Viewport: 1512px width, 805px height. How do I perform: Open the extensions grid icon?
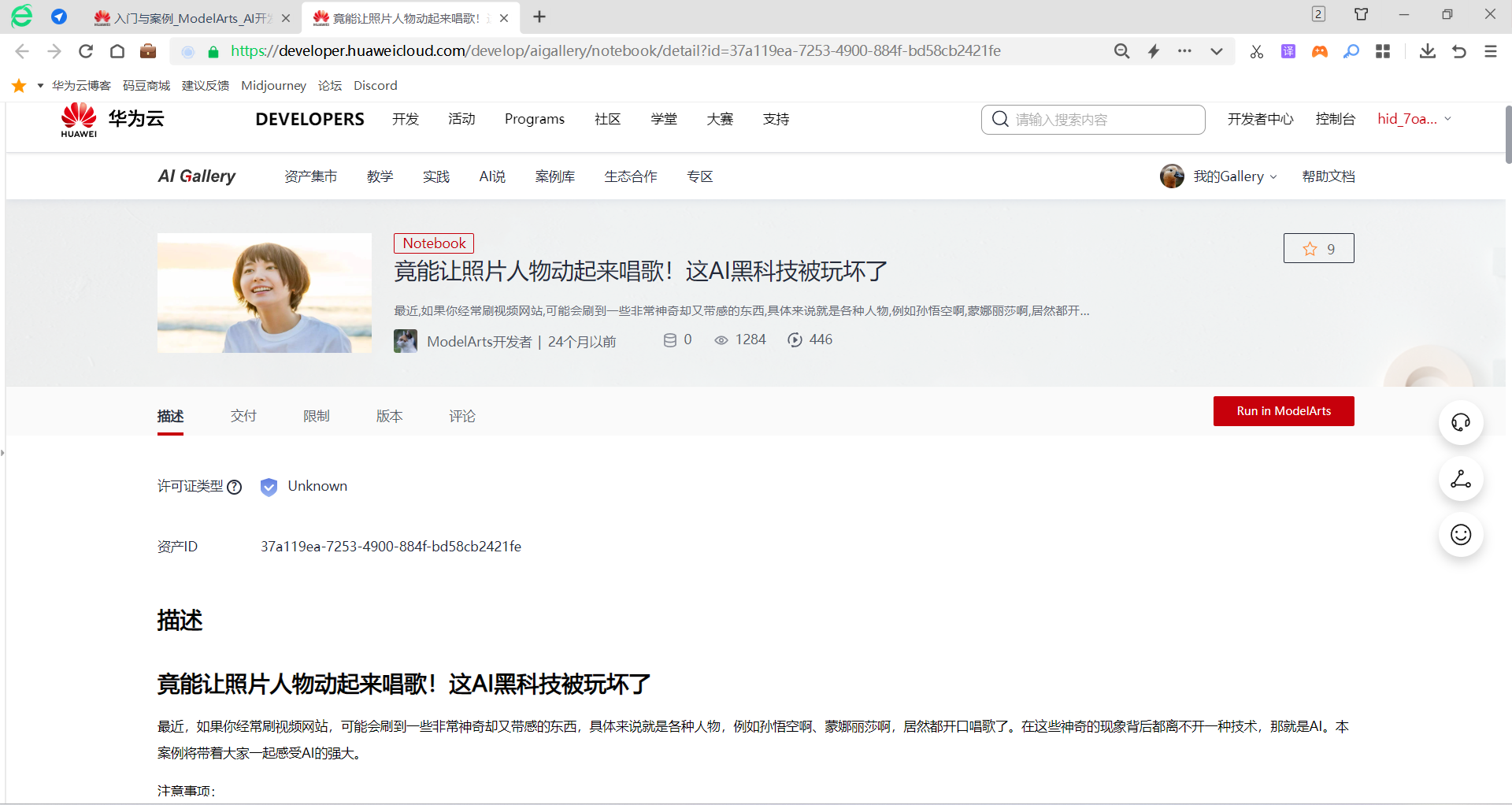click(x=1383, y=51)
